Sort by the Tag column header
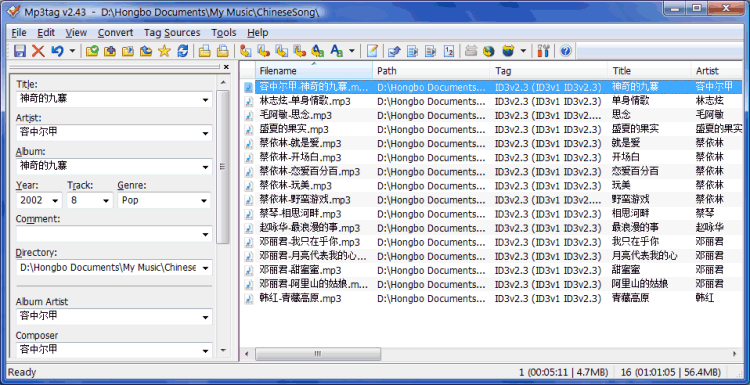750x385 pixels. pos(549,71)
